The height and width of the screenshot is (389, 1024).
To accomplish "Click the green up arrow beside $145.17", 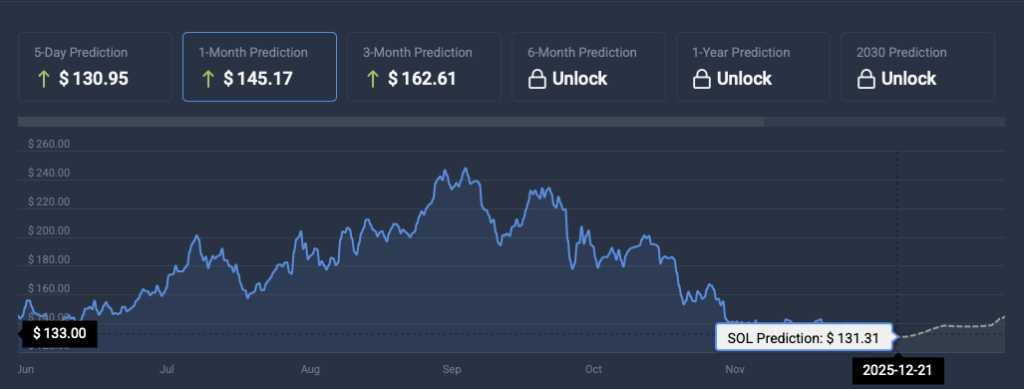I will 208,80.
